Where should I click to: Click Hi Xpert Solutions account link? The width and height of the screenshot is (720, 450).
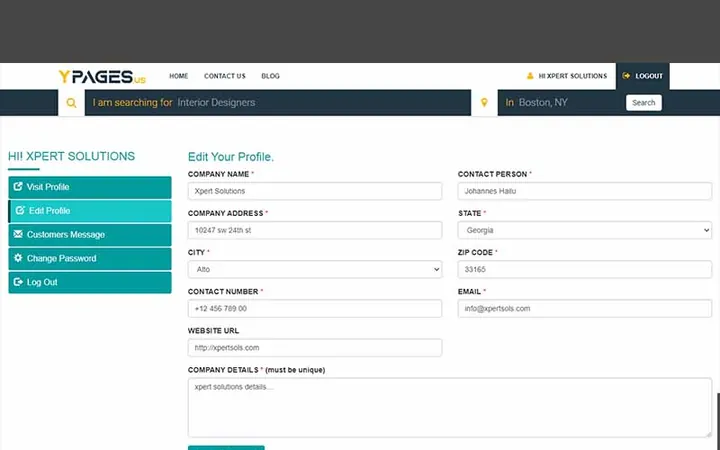567,76
